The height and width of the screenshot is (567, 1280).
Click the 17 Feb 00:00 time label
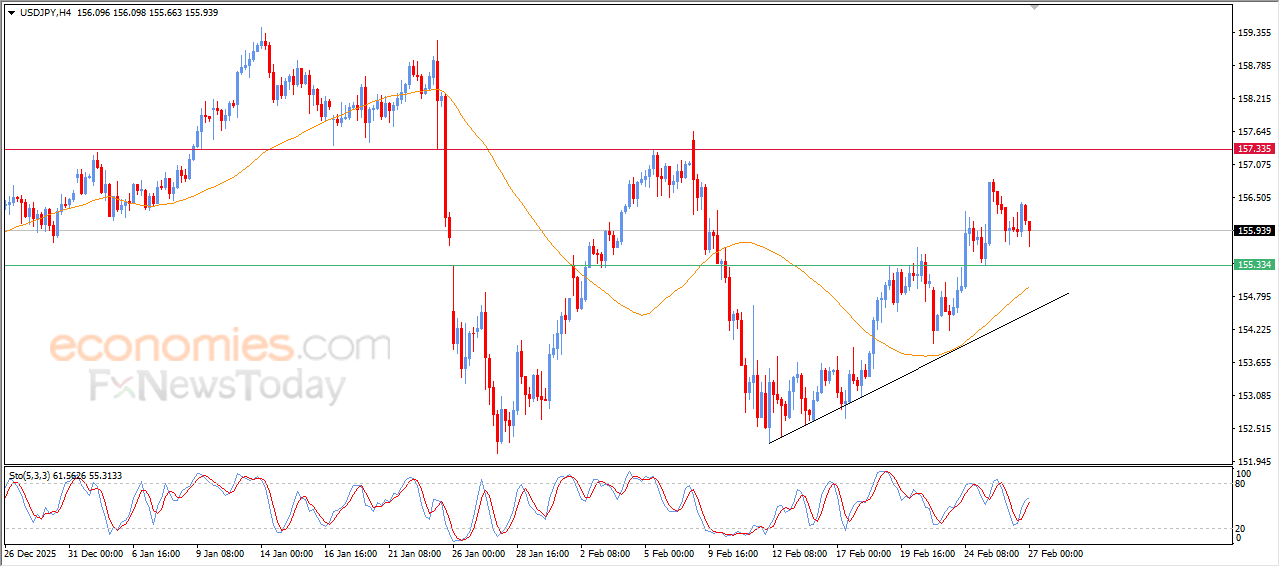863,553
